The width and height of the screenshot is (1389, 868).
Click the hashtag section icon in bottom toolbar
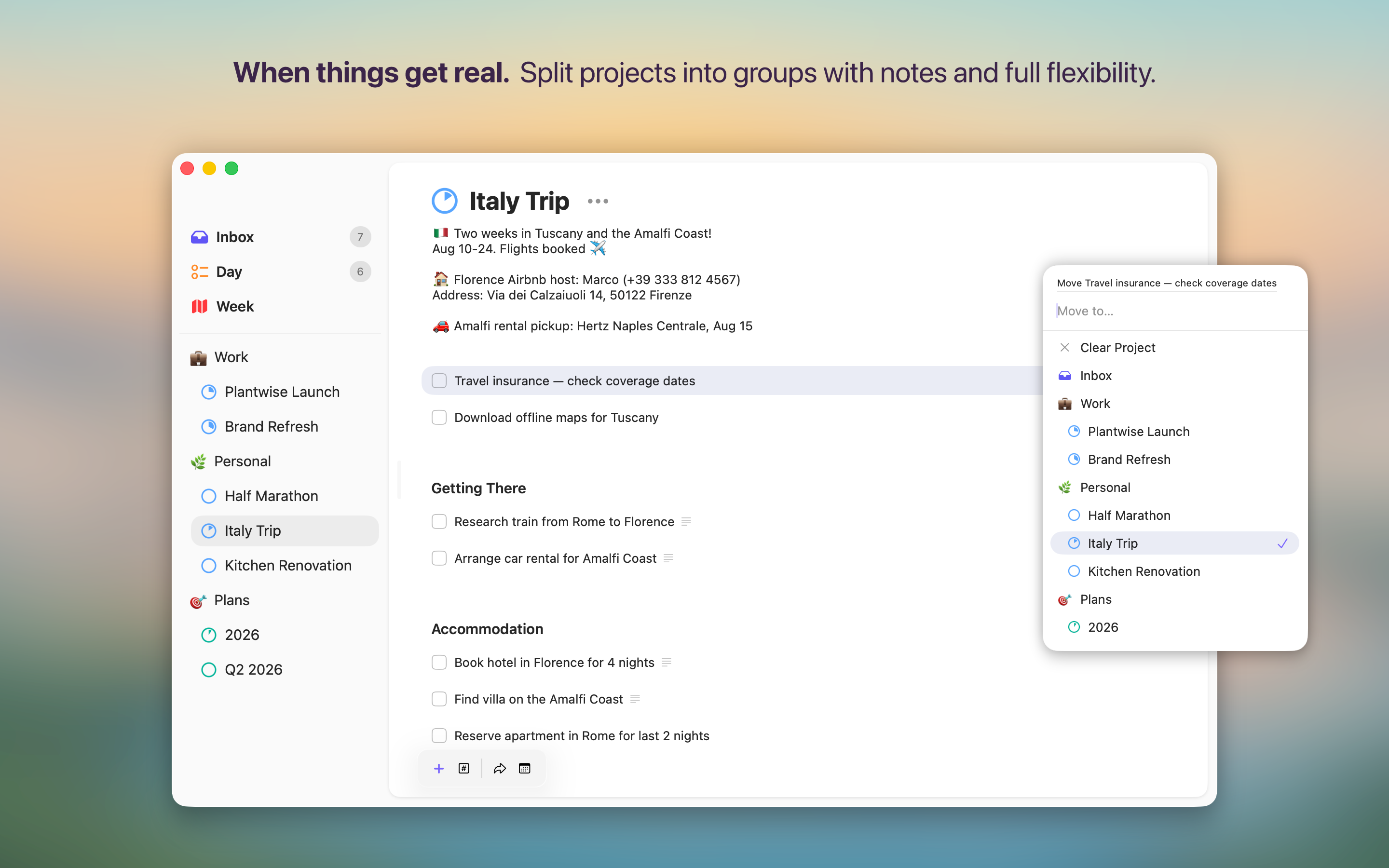click(x=464, y=769)
